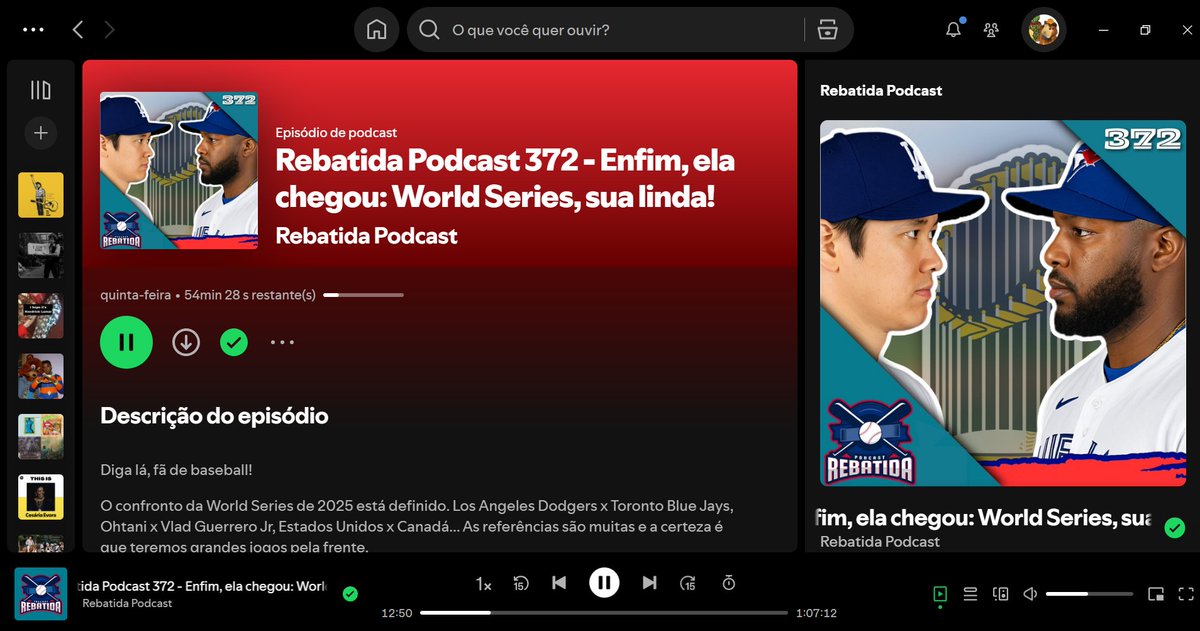Click the episode cover art in header
The height and width of the screenshot is (631, 1200).
(179, 170)
